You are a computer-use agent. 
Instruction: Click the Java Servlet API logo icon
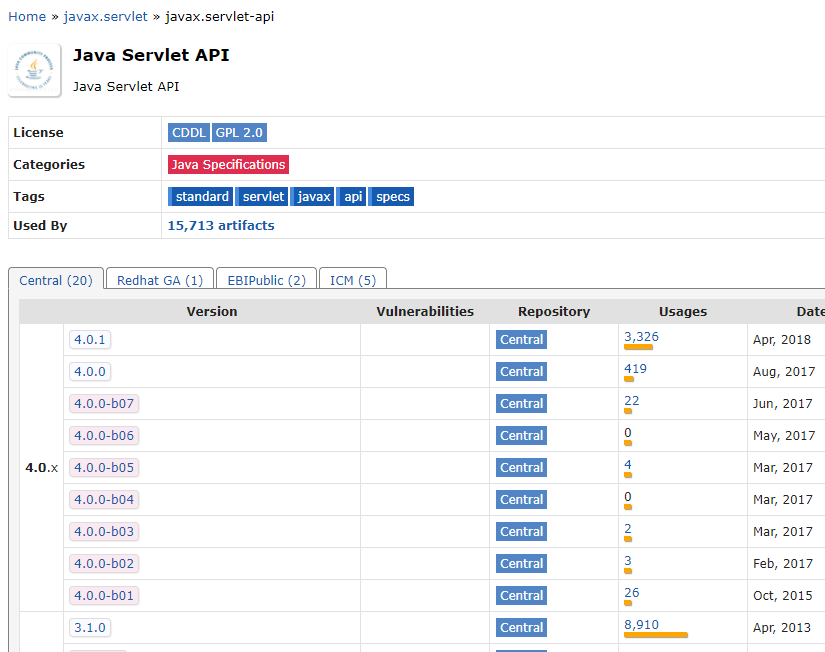point(35,70)
